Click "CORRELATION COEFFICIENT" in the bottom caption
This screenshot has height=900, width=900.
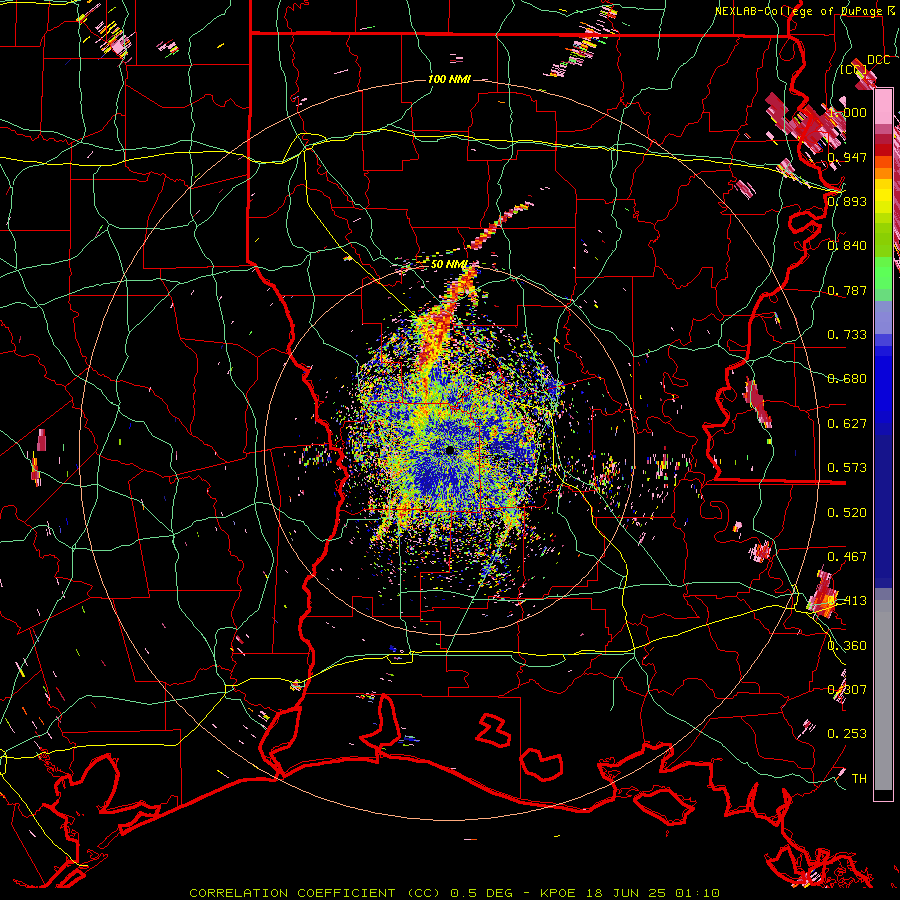point(292,893)
